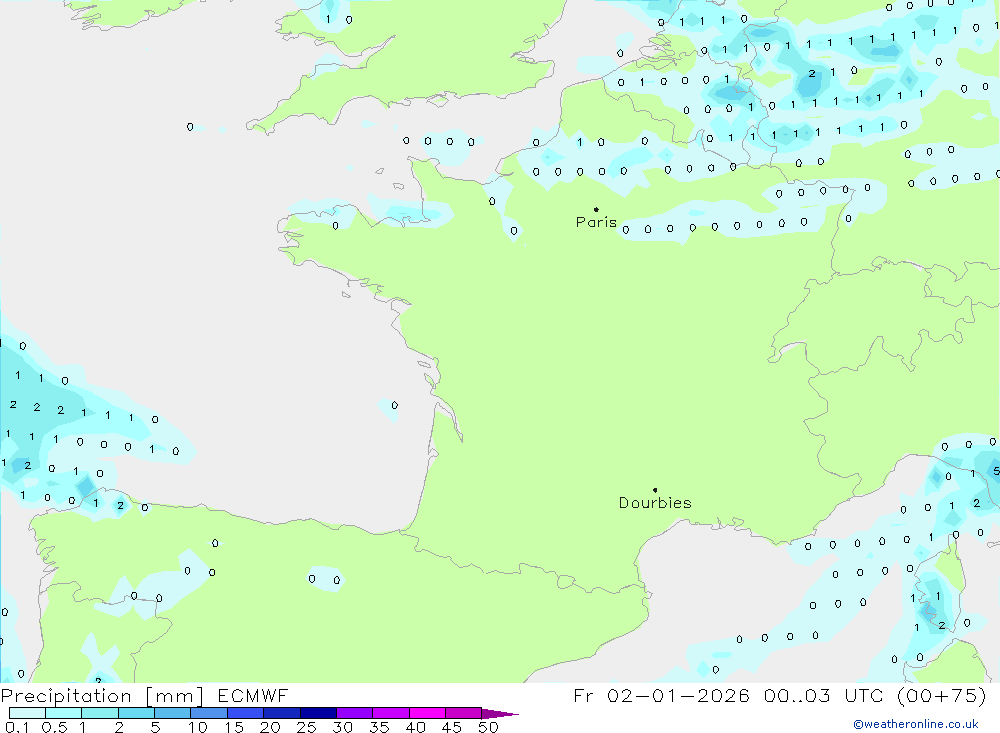
Task: Click the weatheronline.co.uk copyright link
Action: (x=916, y=724)
